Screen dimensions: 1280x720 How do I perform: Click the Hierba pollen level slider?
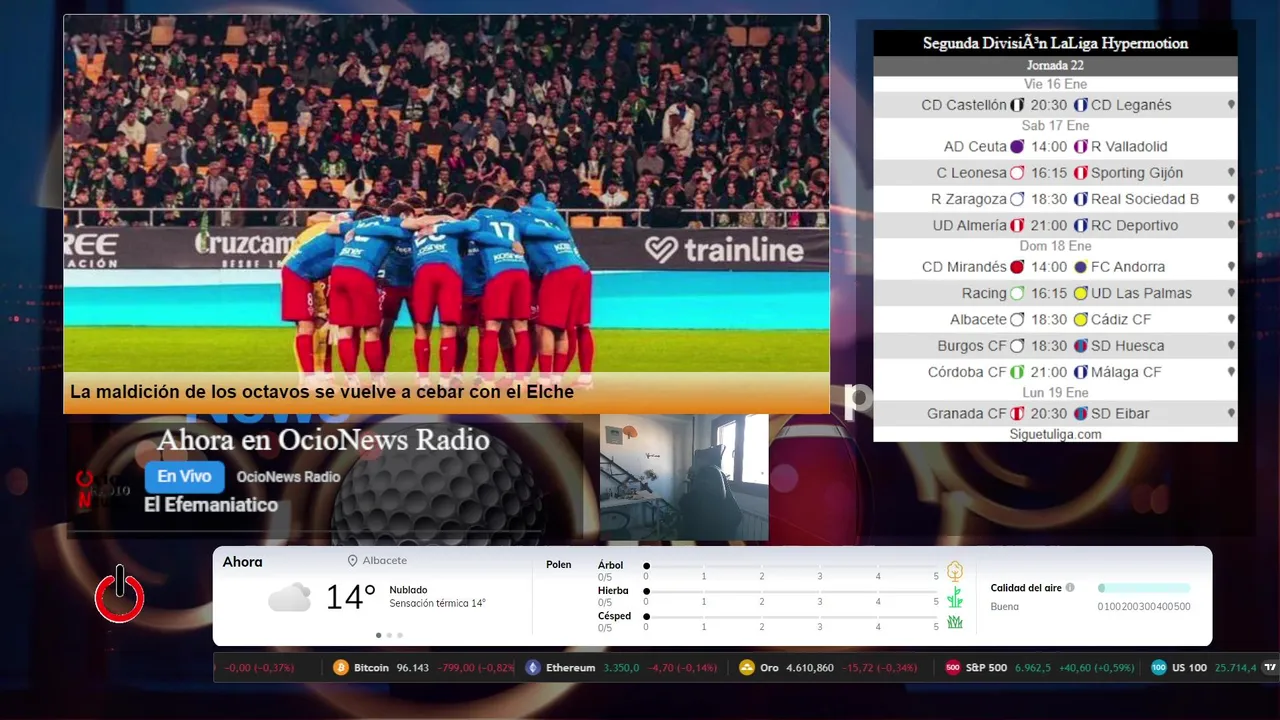[x=791, y=591]
